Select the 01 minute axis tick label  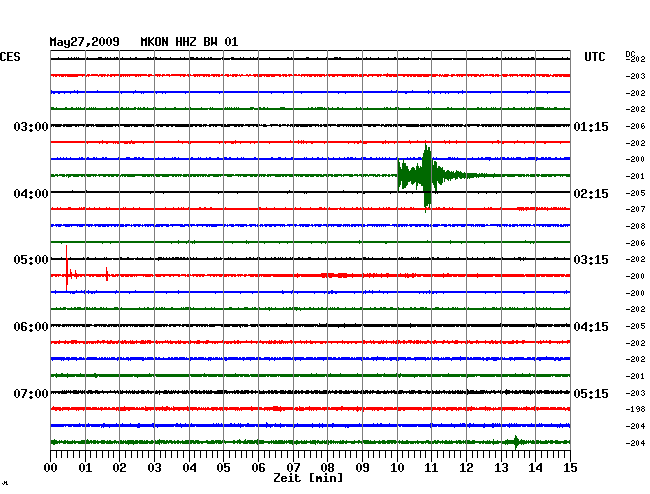tap(85, 467)
